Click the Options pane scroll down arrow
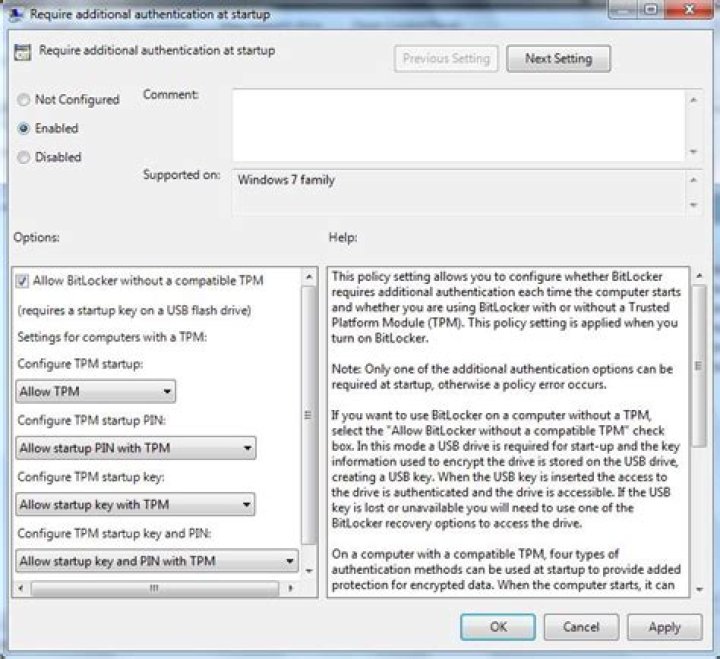This screenshot has width=720, height=659. pos(309,571)
